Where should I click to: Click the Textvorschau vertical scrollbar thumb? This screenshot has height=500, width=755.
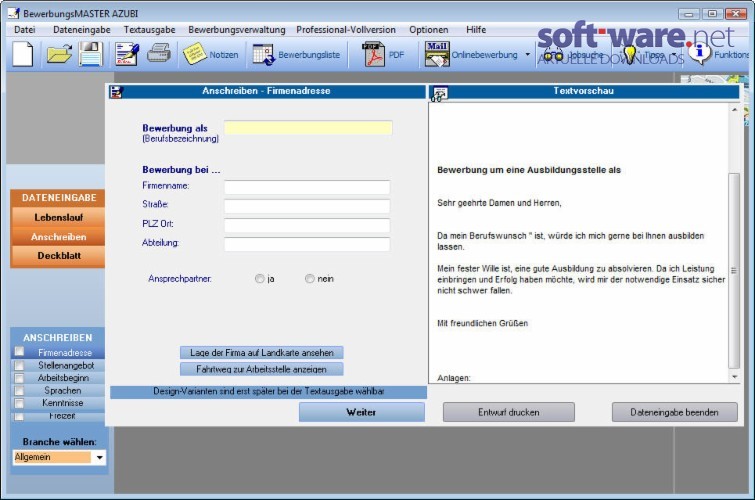point(734,270)
